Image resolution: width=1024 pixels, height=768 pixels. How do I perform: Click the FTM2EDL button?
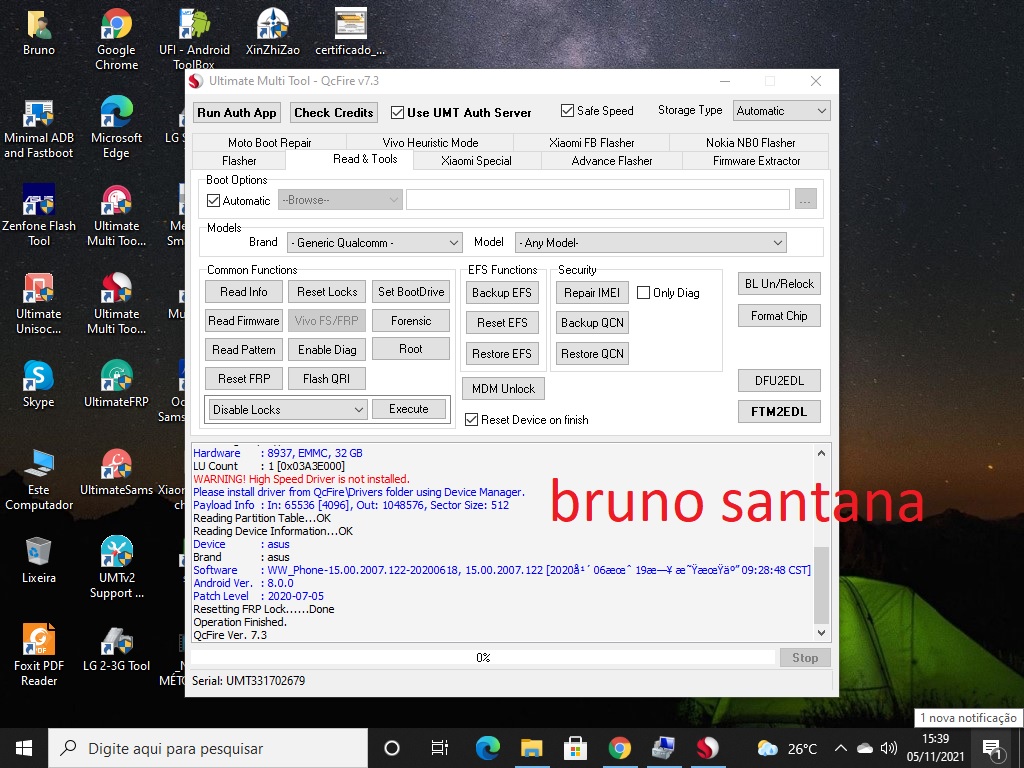[x=779, y=412]
